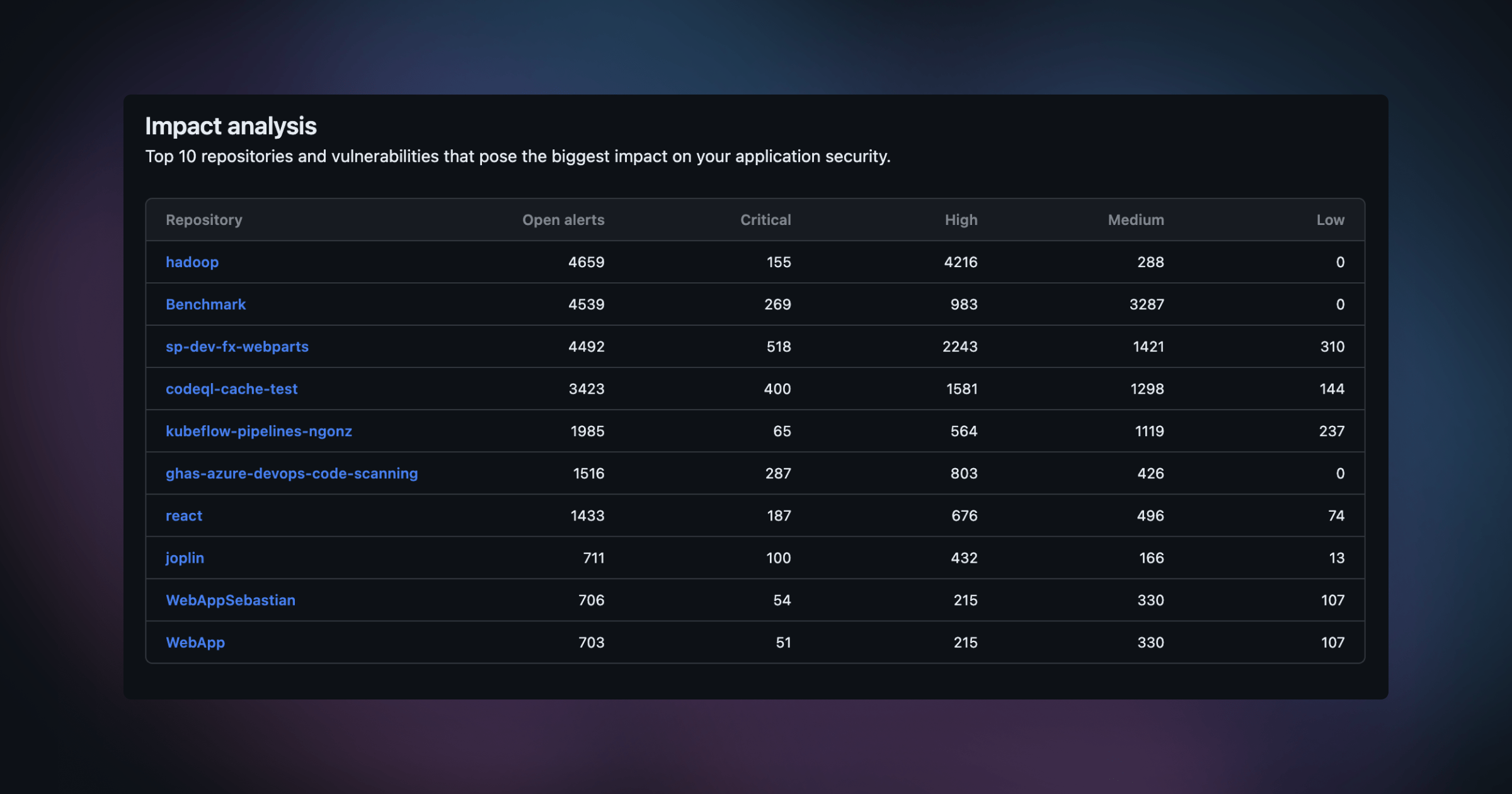This screenshot has width=1512, height=794.
Task: Click the Top 10 repositories description text
Action: (x=518, y=156)
